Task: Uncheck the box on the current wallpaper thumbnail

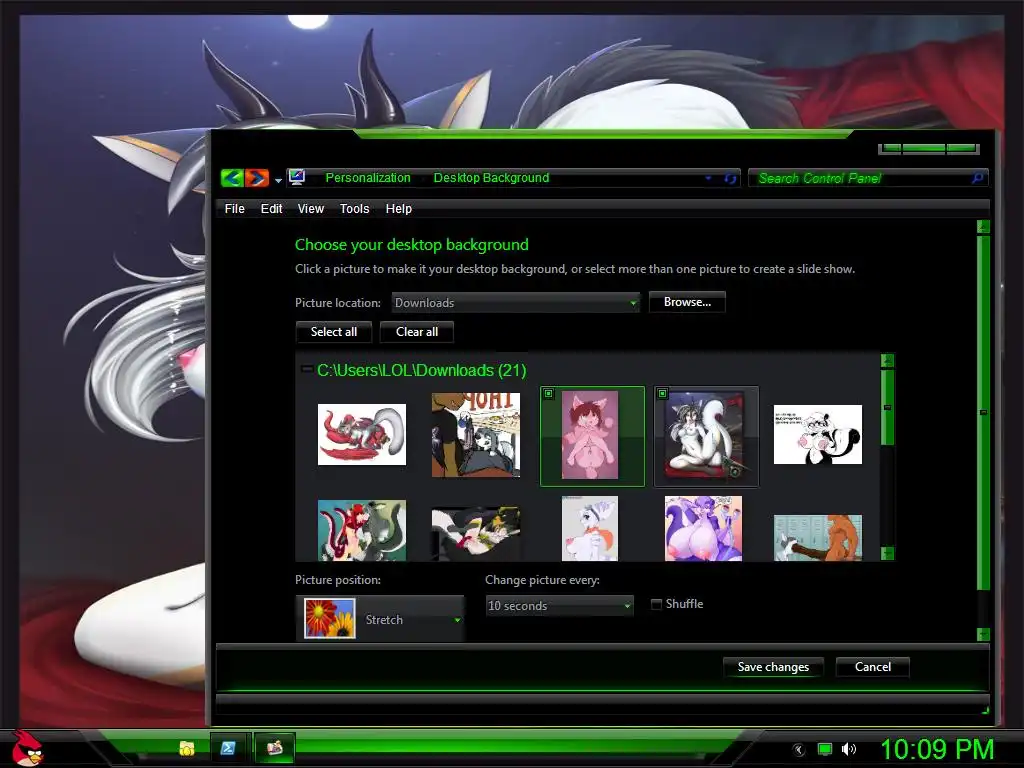Action: click(662, 393)
